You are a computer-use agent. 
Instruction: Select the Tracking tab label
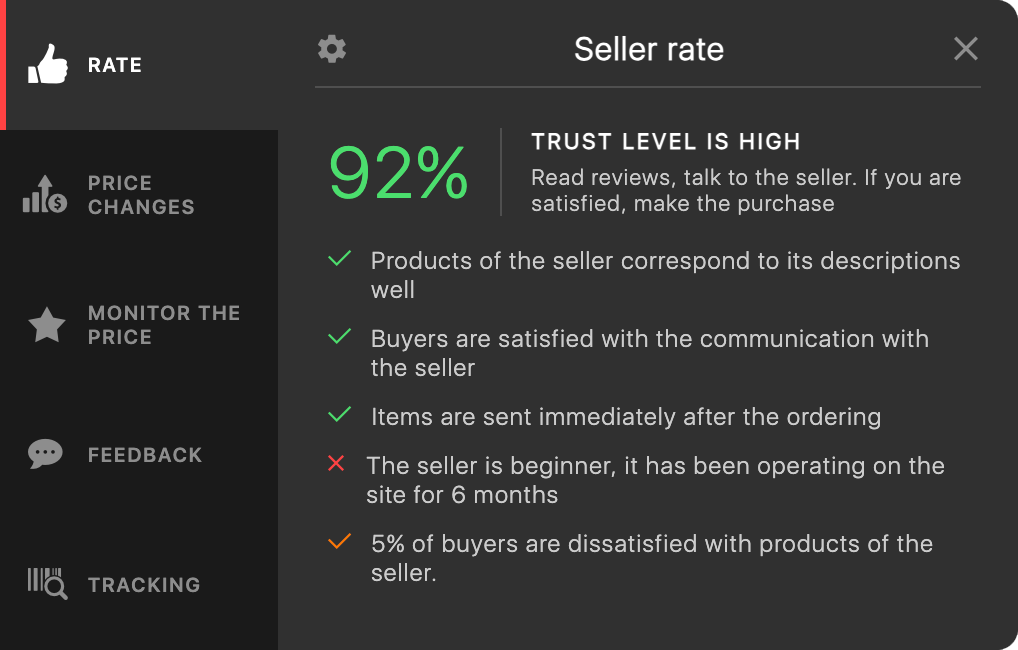(x=144, y=585)
